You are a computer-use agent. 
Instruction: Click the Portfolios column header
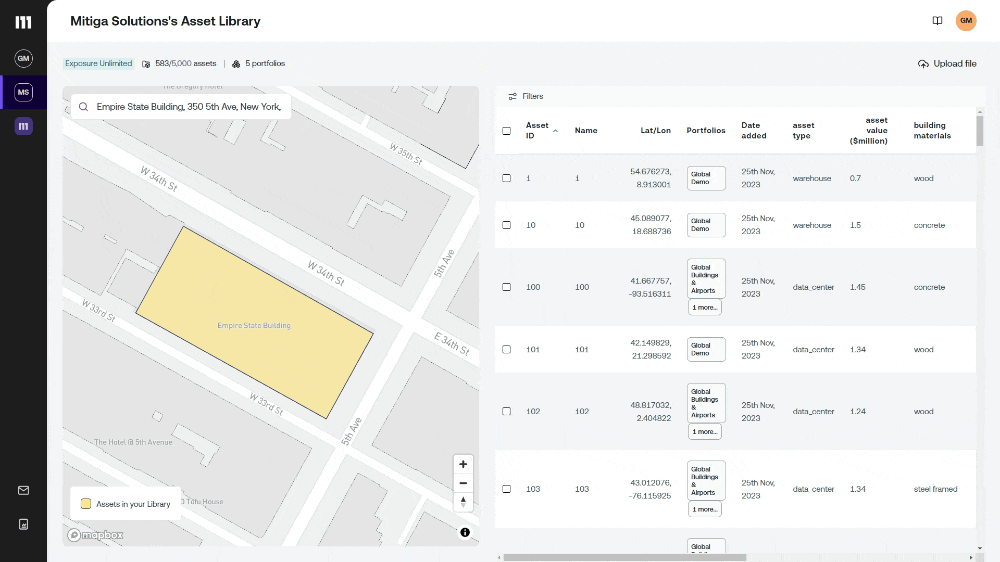705,131
